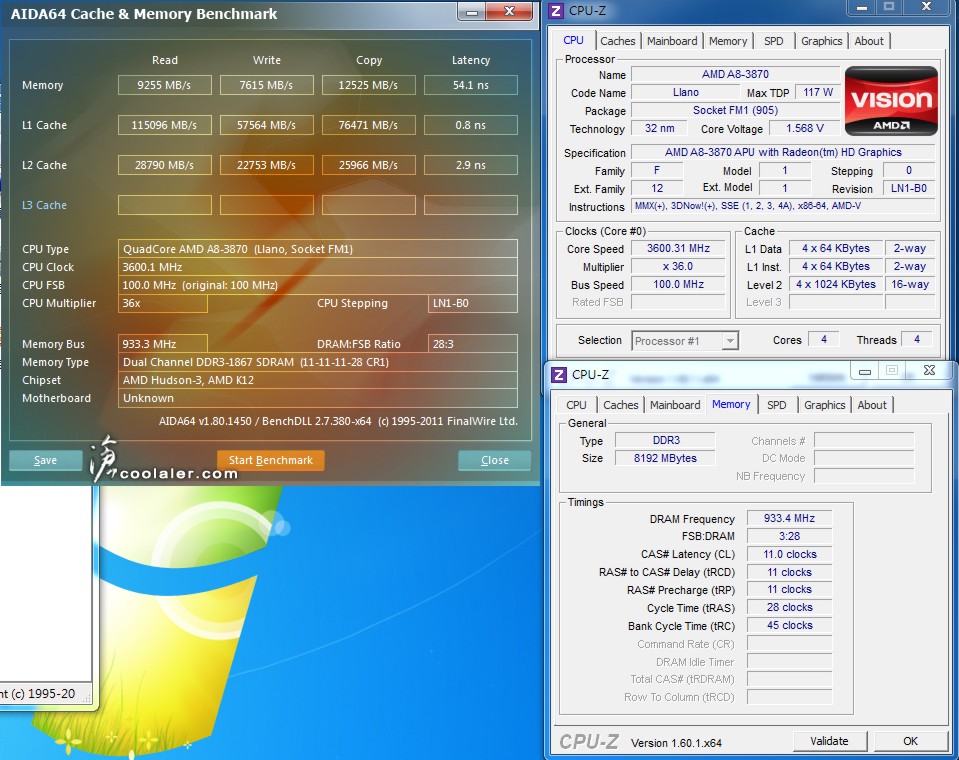Click the Bank Cycle Time 45 clocks value
This screenshot has width=959, height=760.
coord(789,625)
